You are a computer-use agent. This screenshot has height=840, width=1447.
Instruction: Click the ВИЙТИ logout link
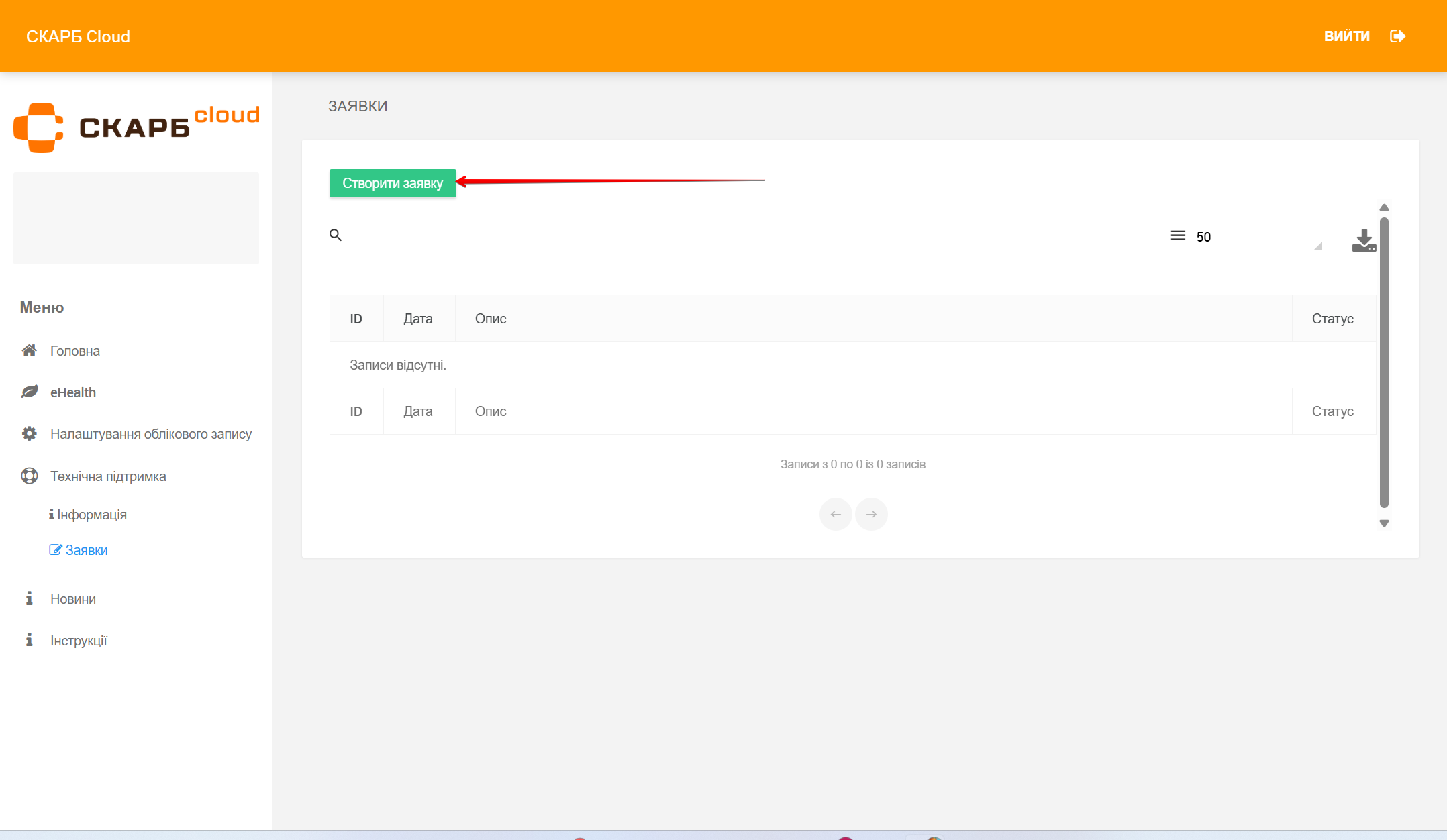point(1346,36)
